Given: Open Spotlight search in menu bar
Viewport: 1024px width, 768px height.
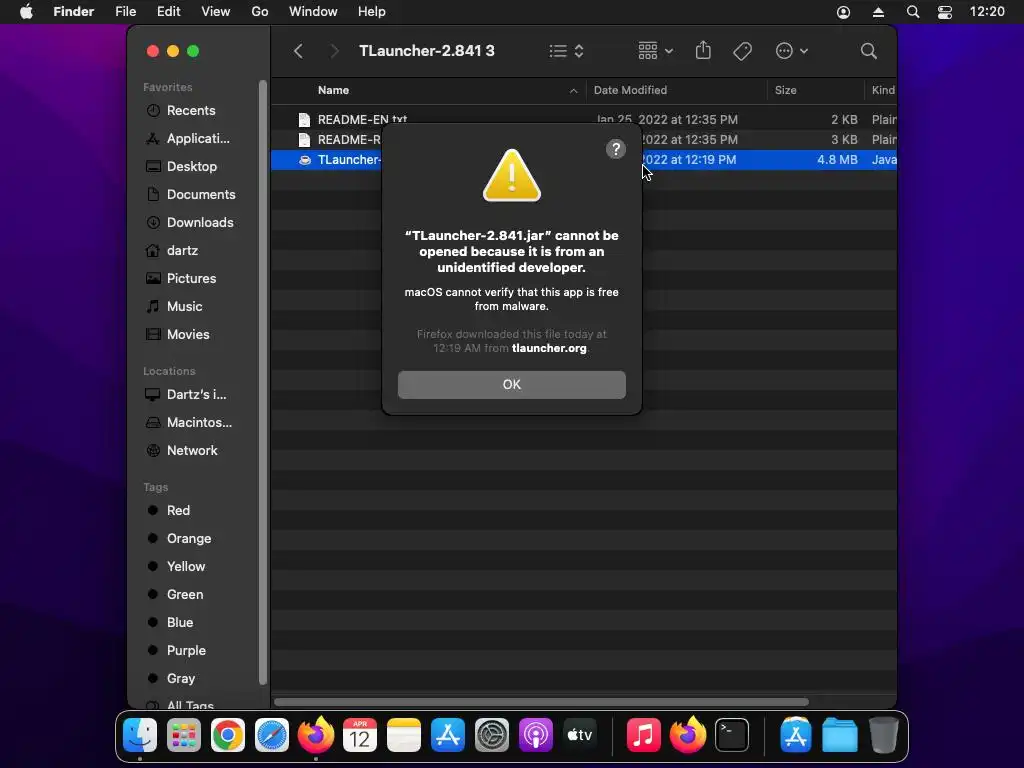Looking at the screenshot, I should 913,12.
